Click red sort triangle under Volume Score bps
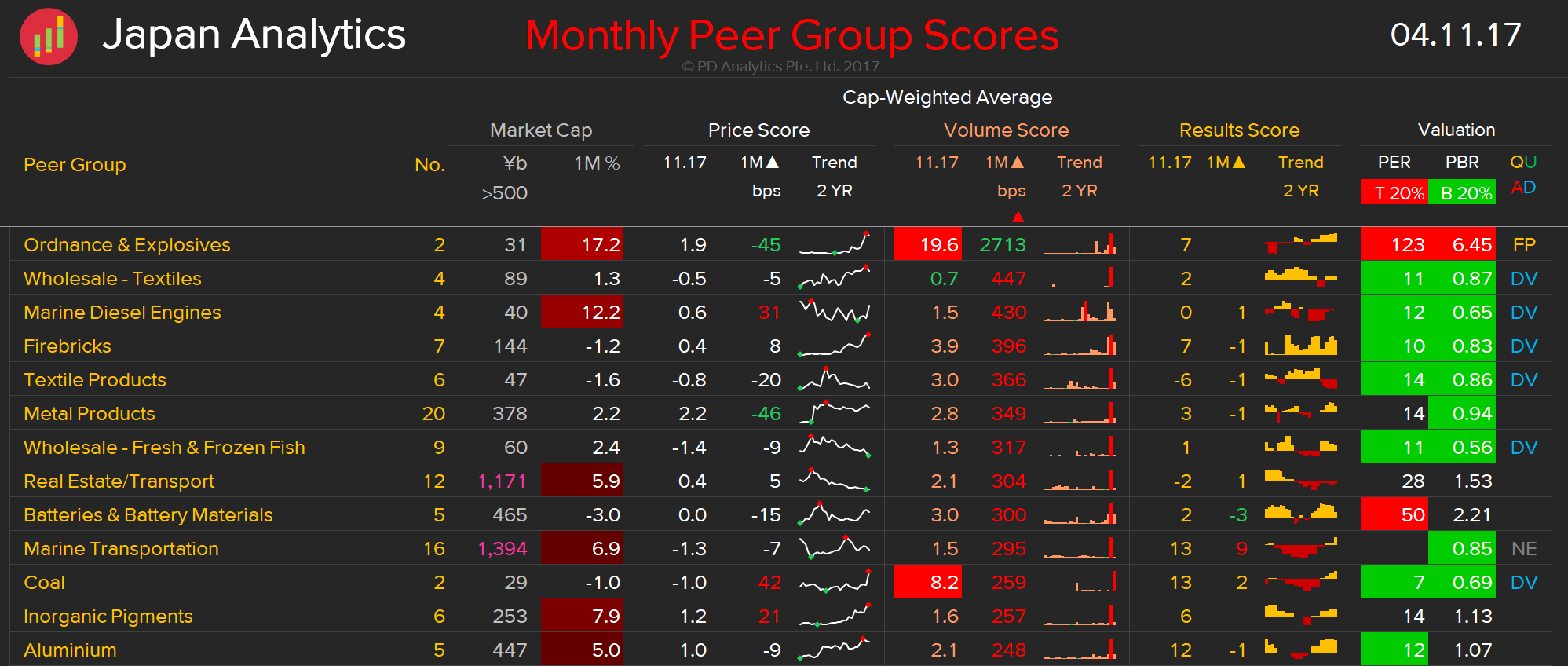Viewport: 1568px width, 666px height. coord(1018,217)
